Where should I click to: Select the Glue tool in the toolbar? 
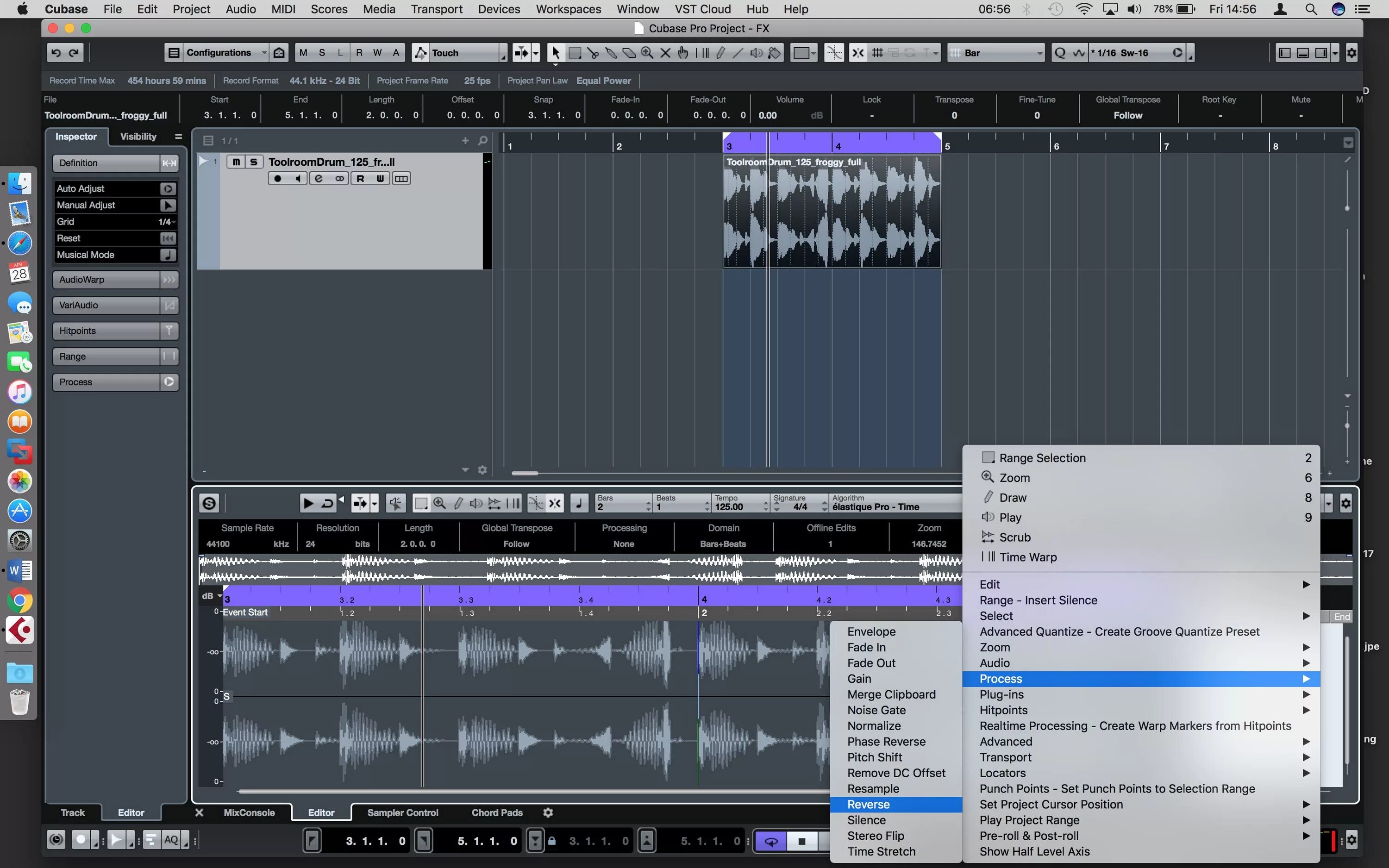pos(611,53)
